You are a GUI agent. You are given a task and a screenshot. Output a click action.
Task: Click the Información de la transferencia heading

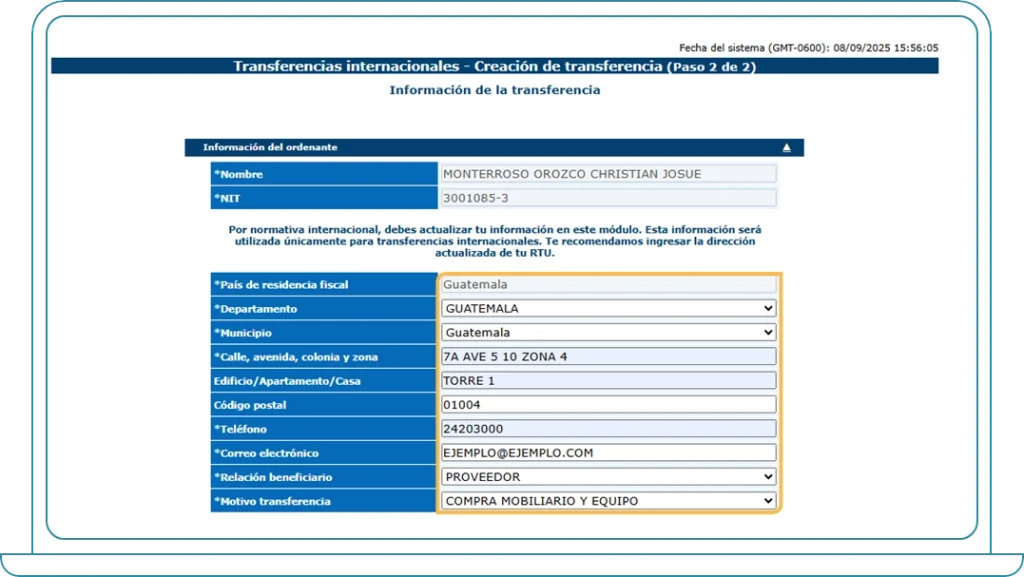coord(494,90)
